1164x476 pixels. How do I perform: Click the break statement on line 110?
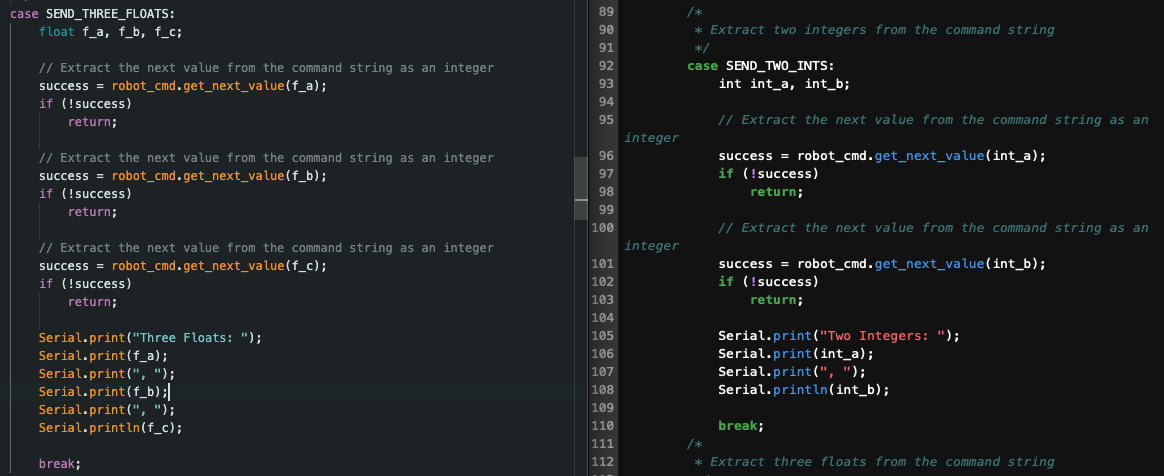pos(740,426)
